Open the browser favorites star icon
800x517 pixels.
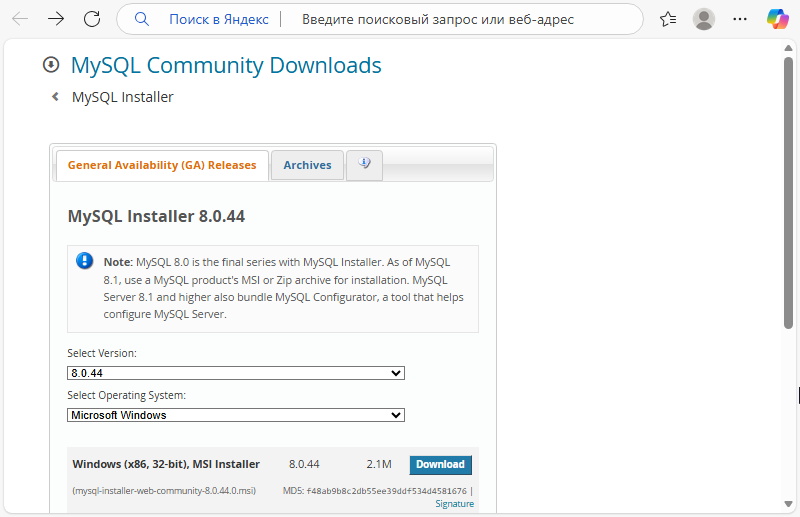pyautogui.click(x=668, y=19)
